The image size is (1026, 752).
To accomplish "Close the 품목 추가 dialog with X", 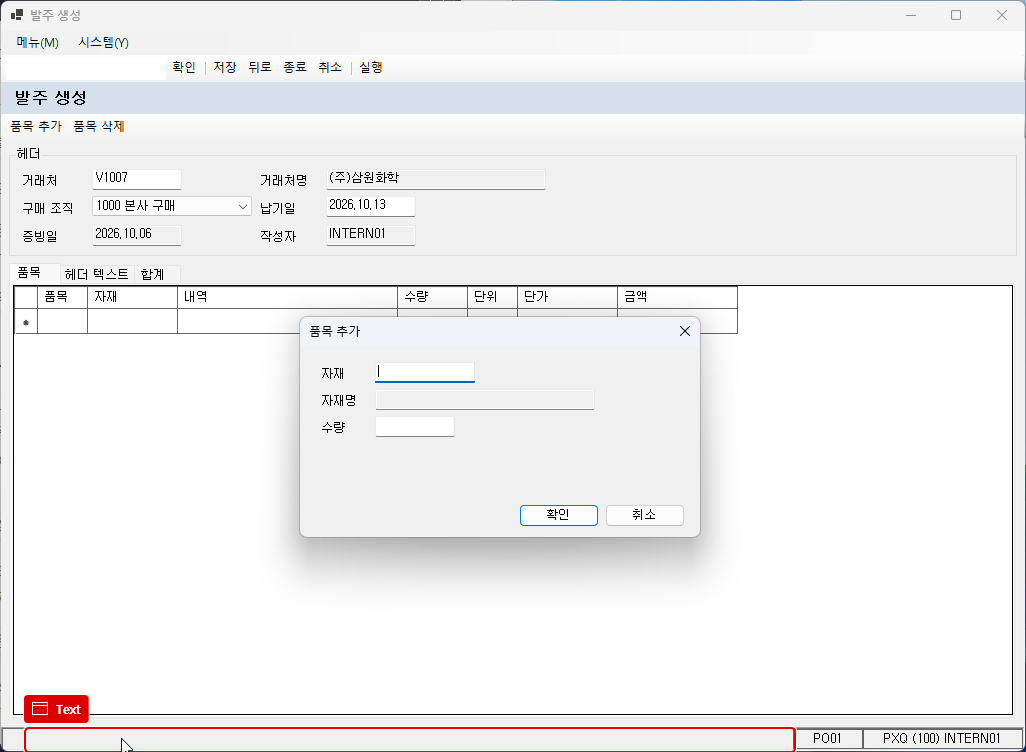I will tap(684, 331).
